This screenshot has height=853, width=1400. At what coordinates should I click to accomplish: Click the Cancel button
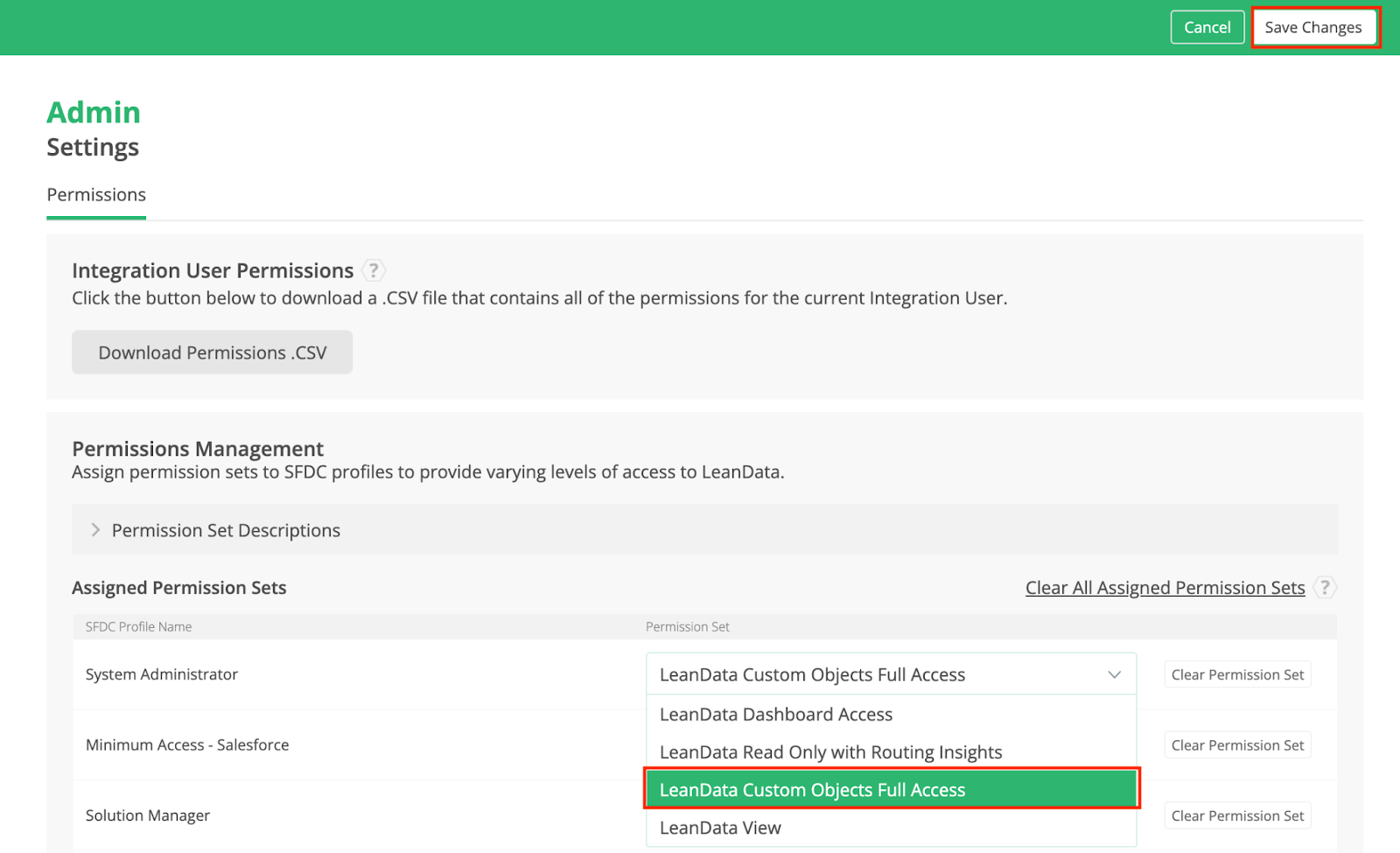point(1207,27)
